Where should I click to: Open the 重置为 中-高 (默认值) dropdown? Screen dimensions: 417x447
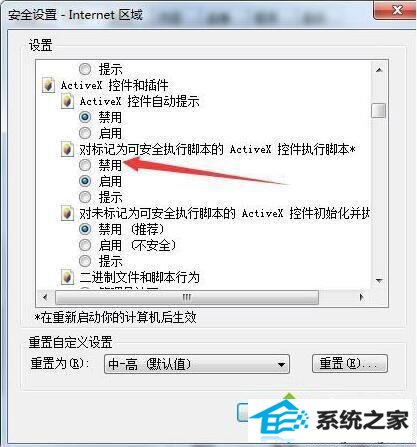197,364
